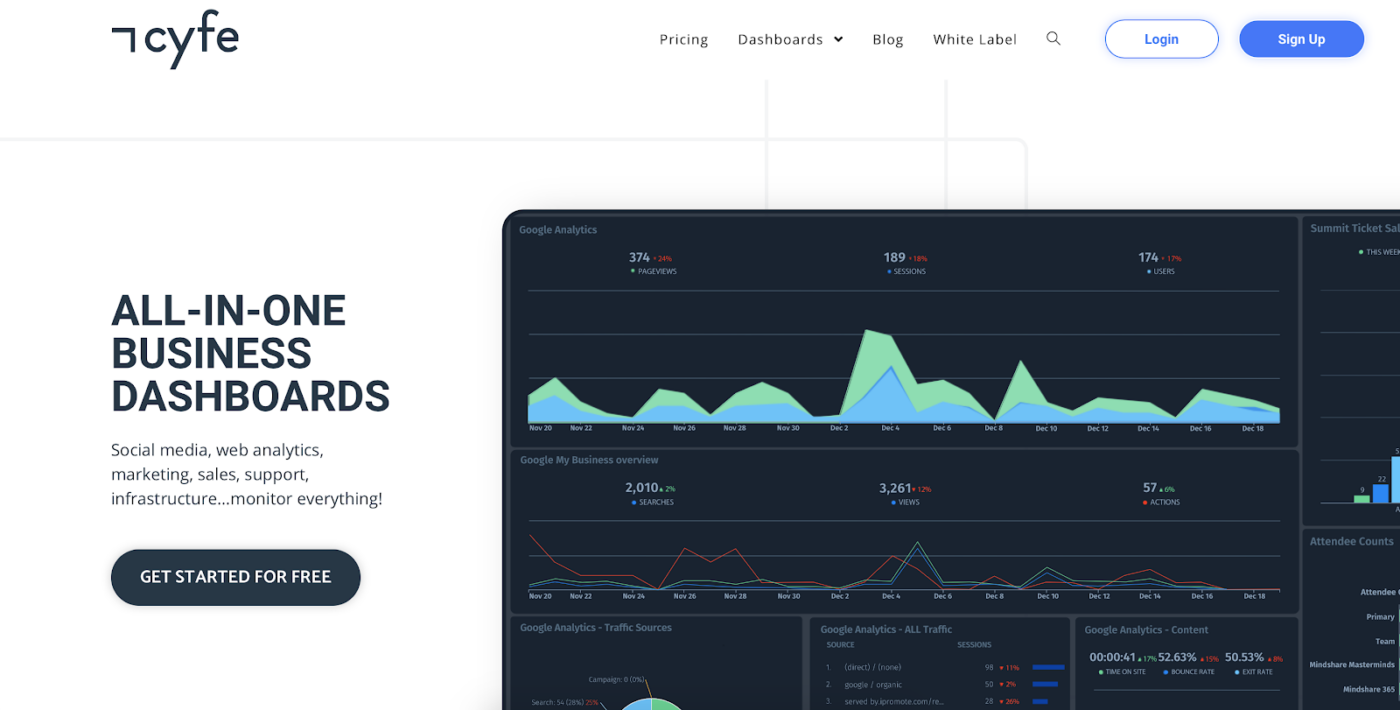Click the Attendee Counts widget title
Viewport: 1400px width, 710px height.
(1351, 541)
